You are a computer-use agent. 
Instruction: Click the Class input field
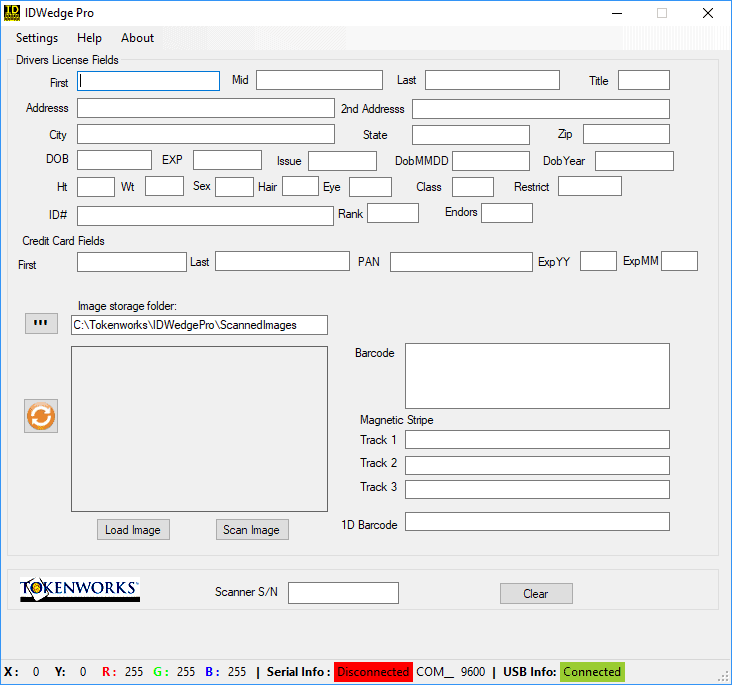(472, 186)
